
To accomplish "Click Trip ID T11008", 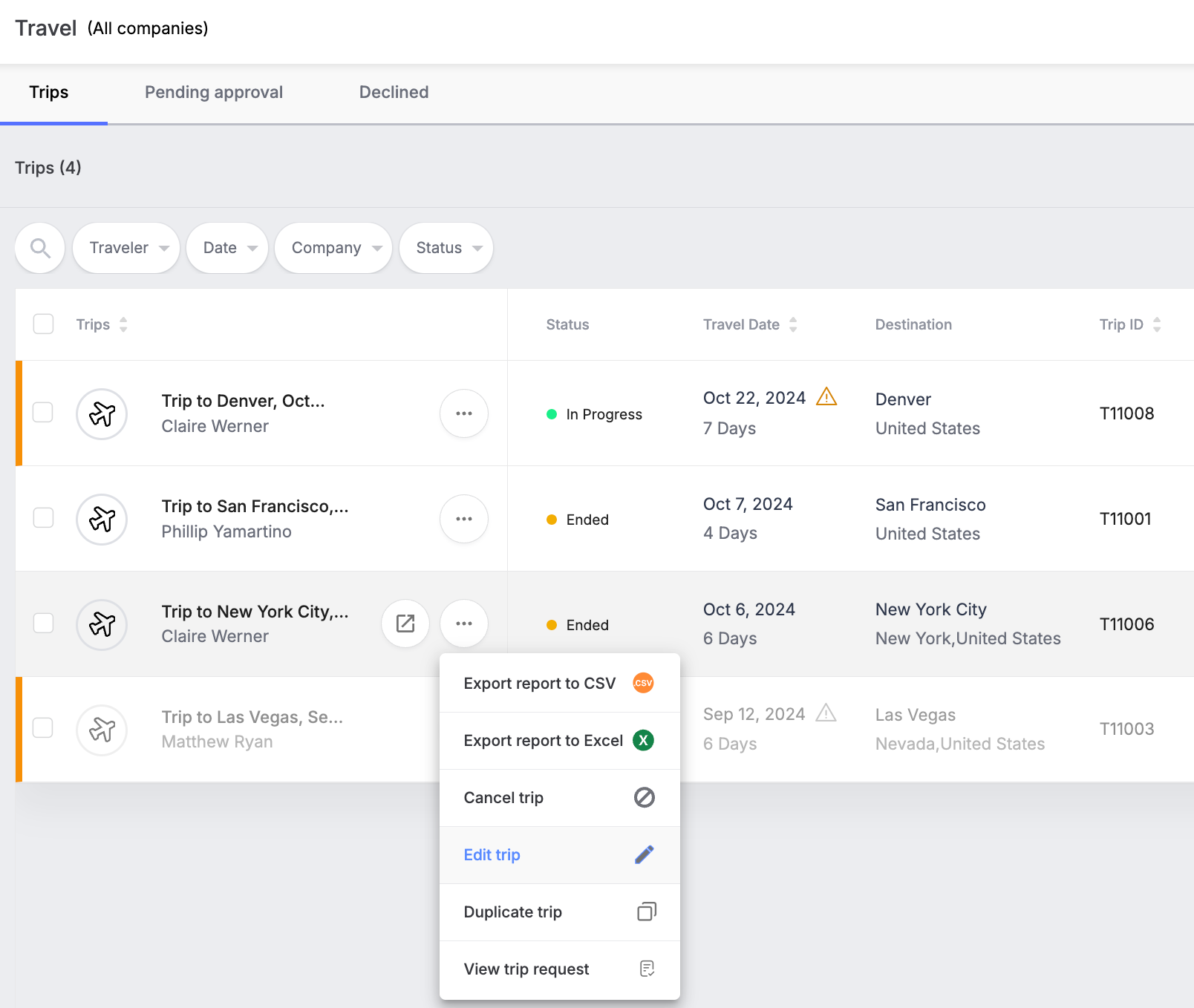I will pyautogui.click(x=1126, y=413).
